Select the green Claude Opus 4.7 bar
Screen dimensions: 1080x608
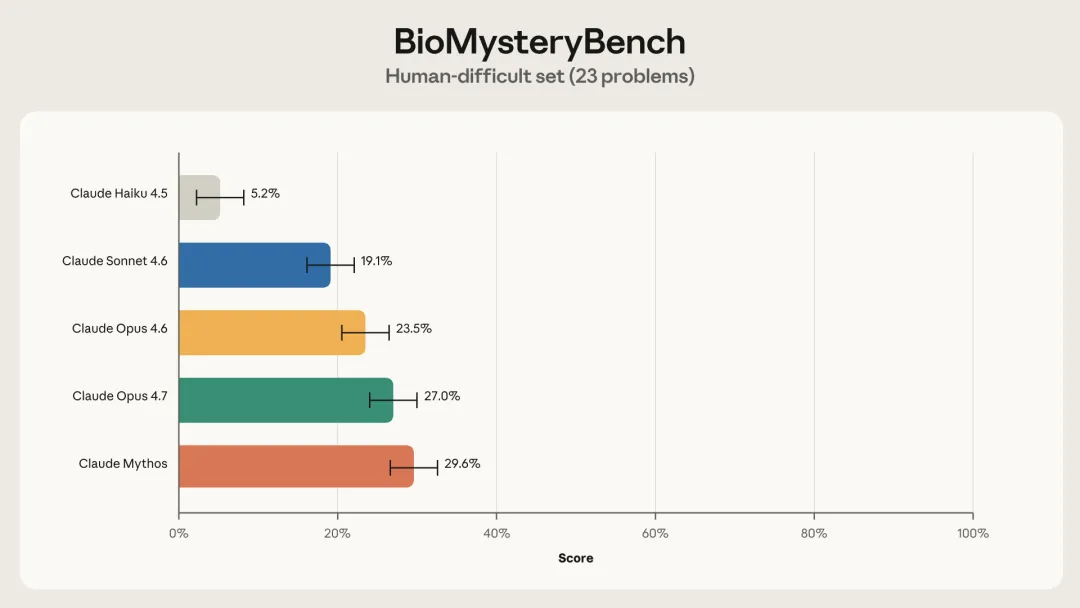tap(285, 400)
